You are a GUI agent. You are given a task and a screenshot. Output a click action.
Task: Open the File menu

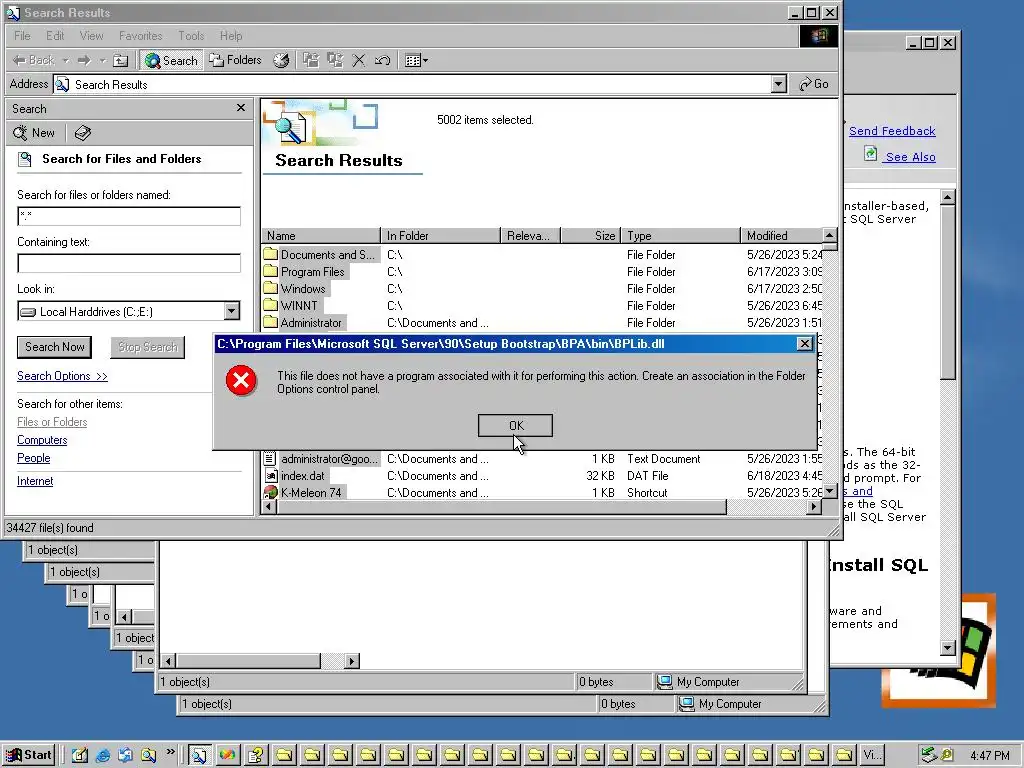click(22, 36)
